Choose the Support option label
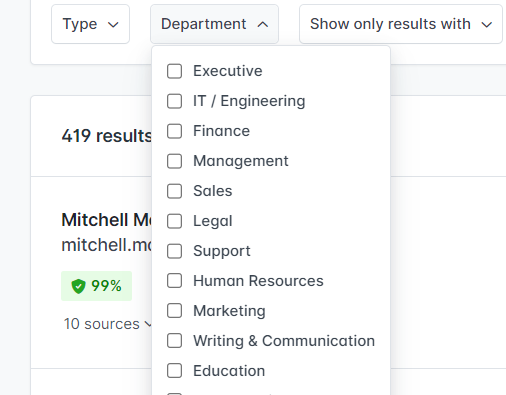The height and width of the screenshot is (395, 506). coord(222,251)
